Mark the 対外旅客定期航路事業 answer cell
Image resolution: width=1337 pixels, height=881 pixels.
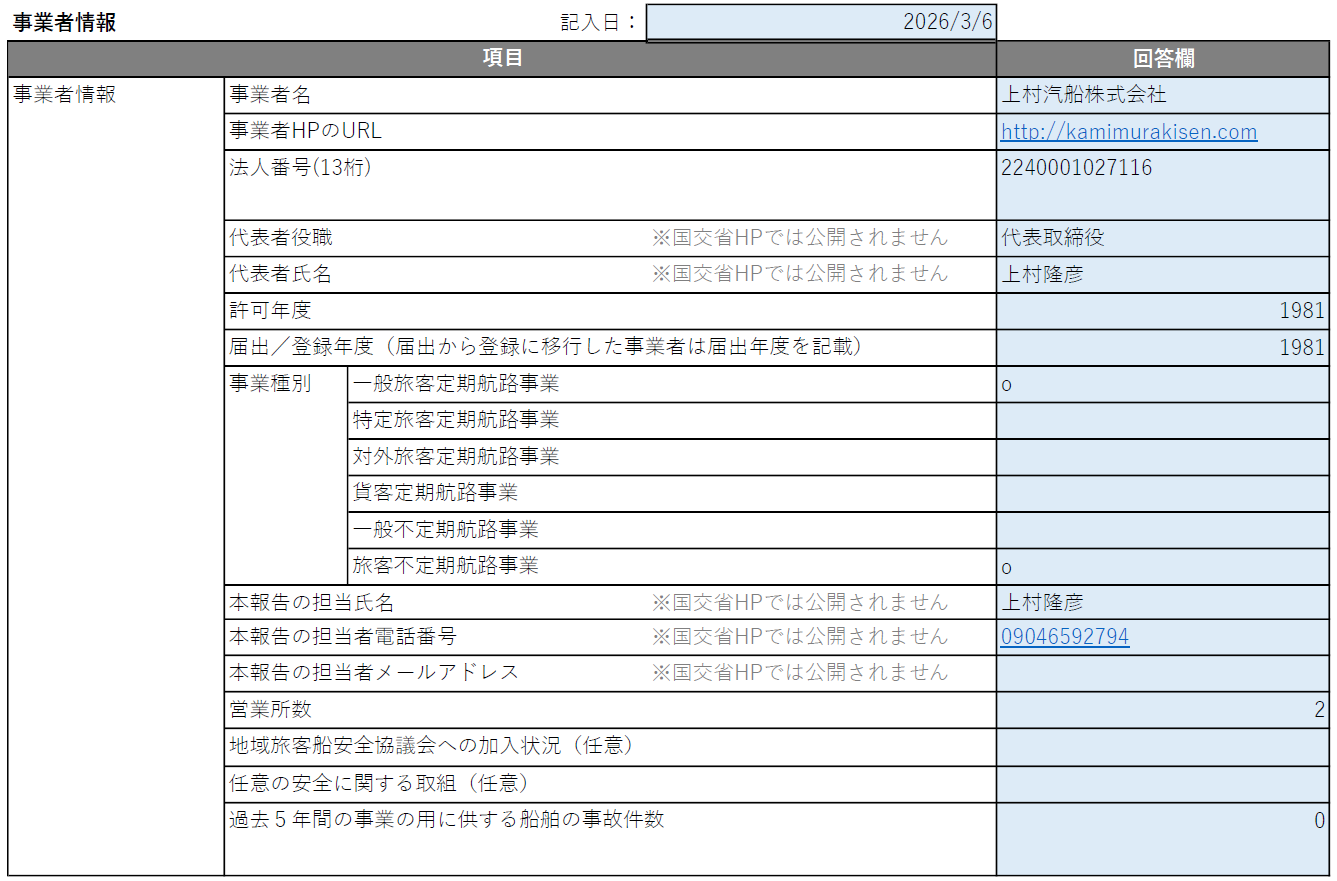point(1163,457)
